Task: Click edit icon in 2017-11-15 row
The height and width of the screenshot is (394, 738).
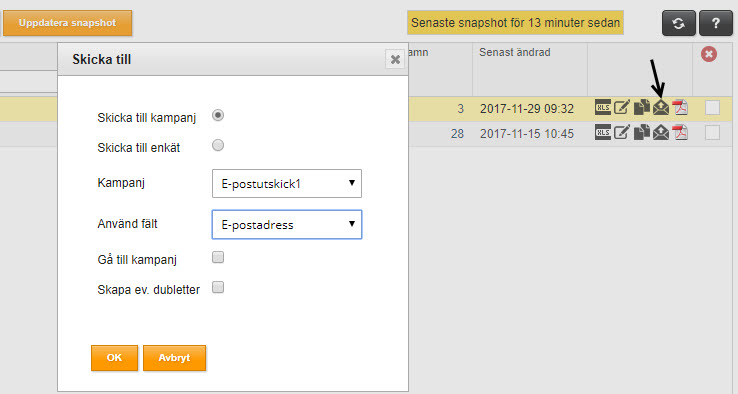Action: pos(622,133)
